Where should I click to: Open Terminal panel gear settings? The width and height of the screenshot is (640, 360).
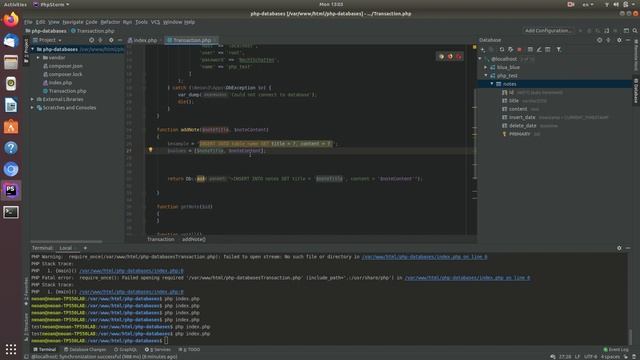tap(619, 248)
